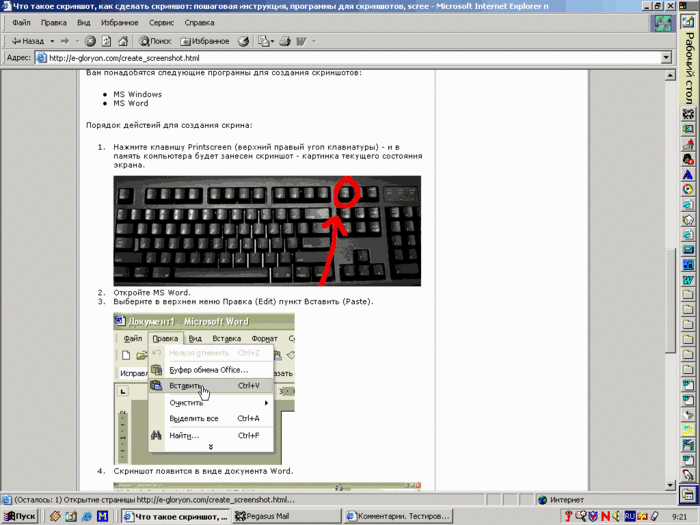Click the keyboard photo on the page
Screen dimensions: 700x525
point(267,231)
